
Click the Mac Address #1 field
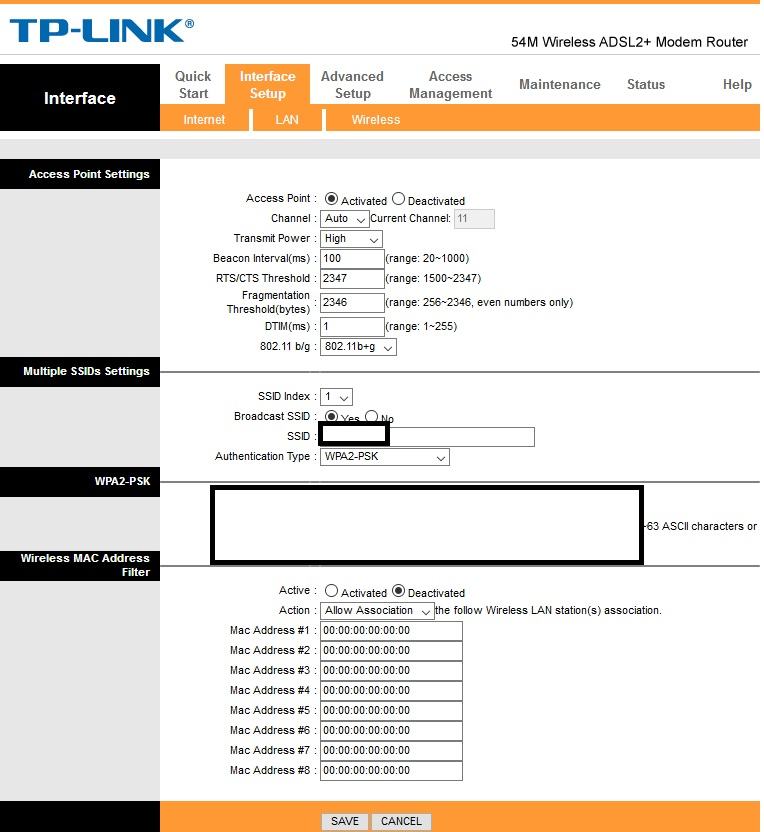tap(391, 631)
